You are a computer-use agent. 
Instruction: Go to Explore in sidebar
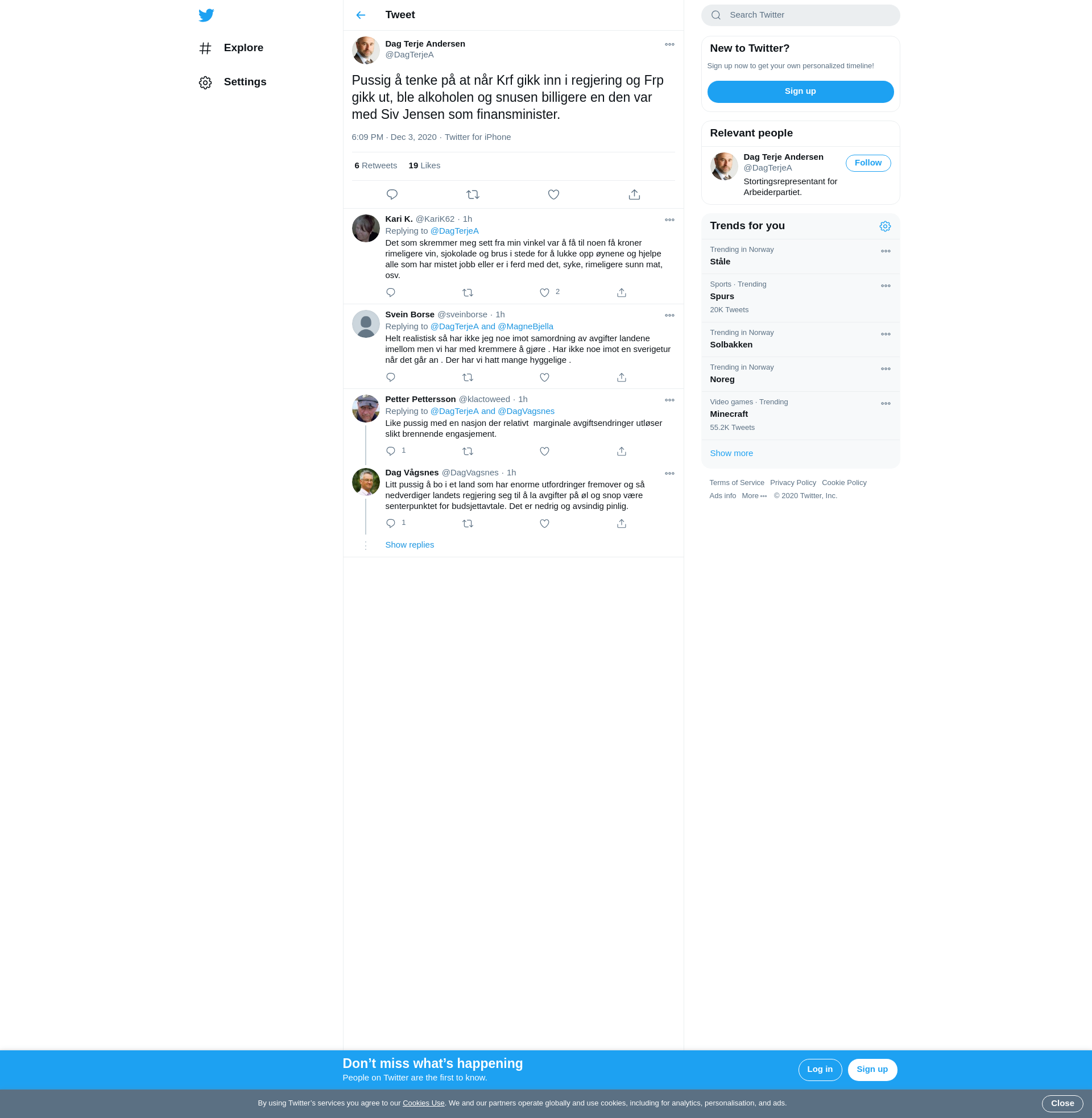pos(231,48)
